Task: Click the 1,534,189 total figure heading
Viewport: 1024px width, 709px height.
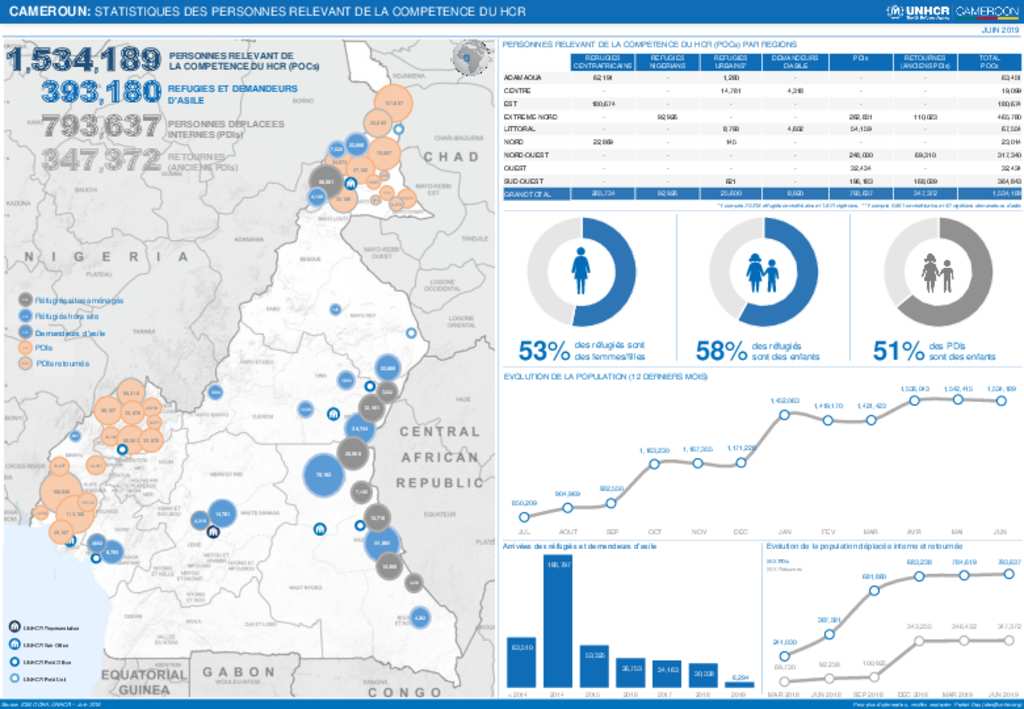Action: point(83,60)
